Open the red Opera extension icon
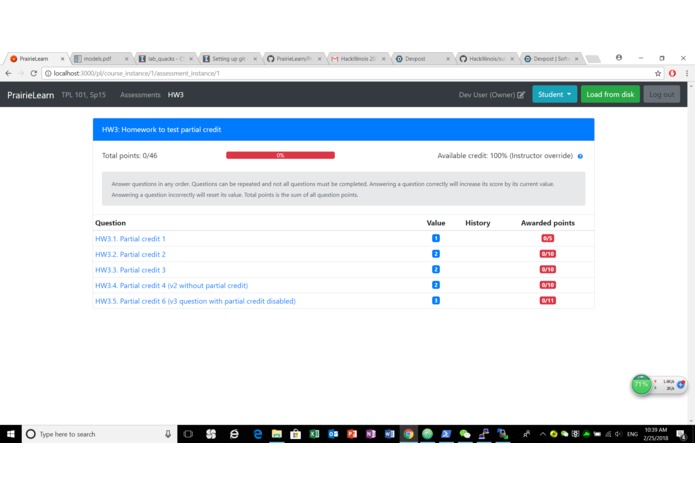This screenshot has height=494, width=695. tap(672, 74)
